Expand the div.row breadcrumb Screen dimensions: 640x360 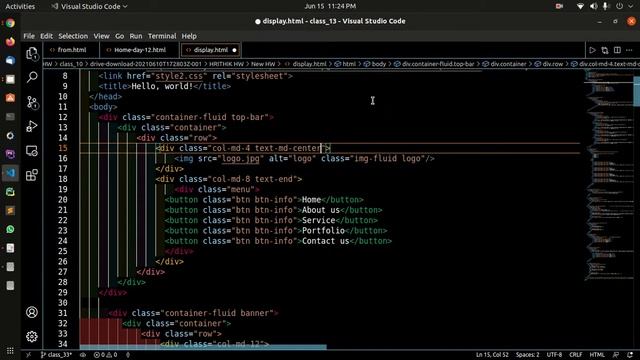(549, 64)
